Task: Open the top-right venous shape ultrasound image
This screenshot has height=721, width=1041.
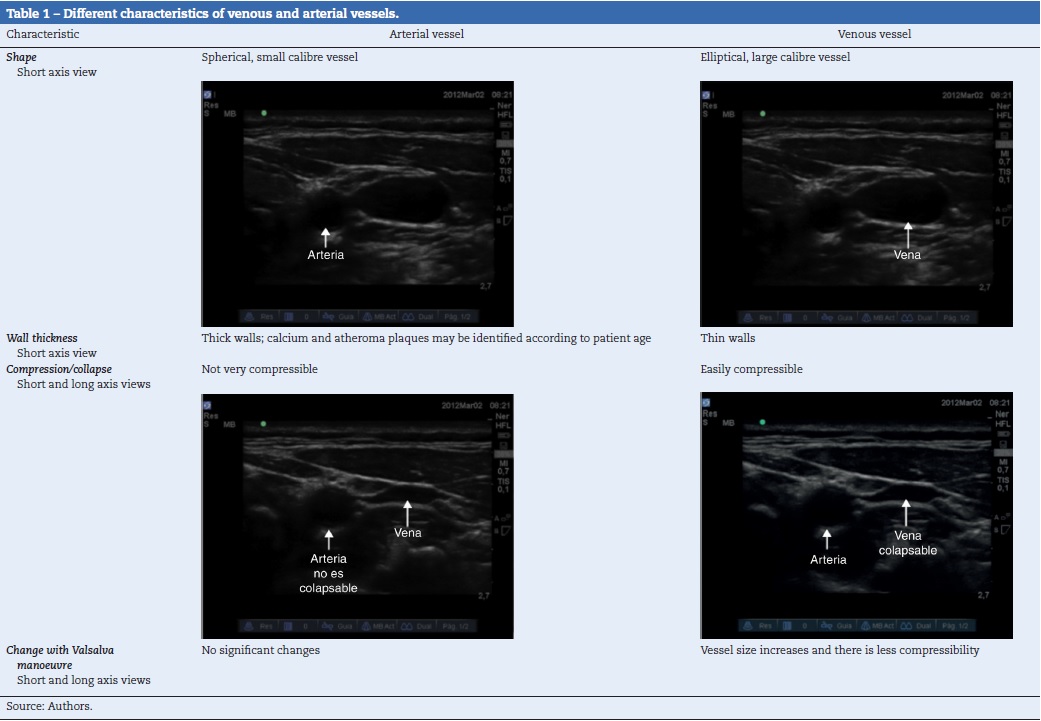Action: [x=856, y=204]
